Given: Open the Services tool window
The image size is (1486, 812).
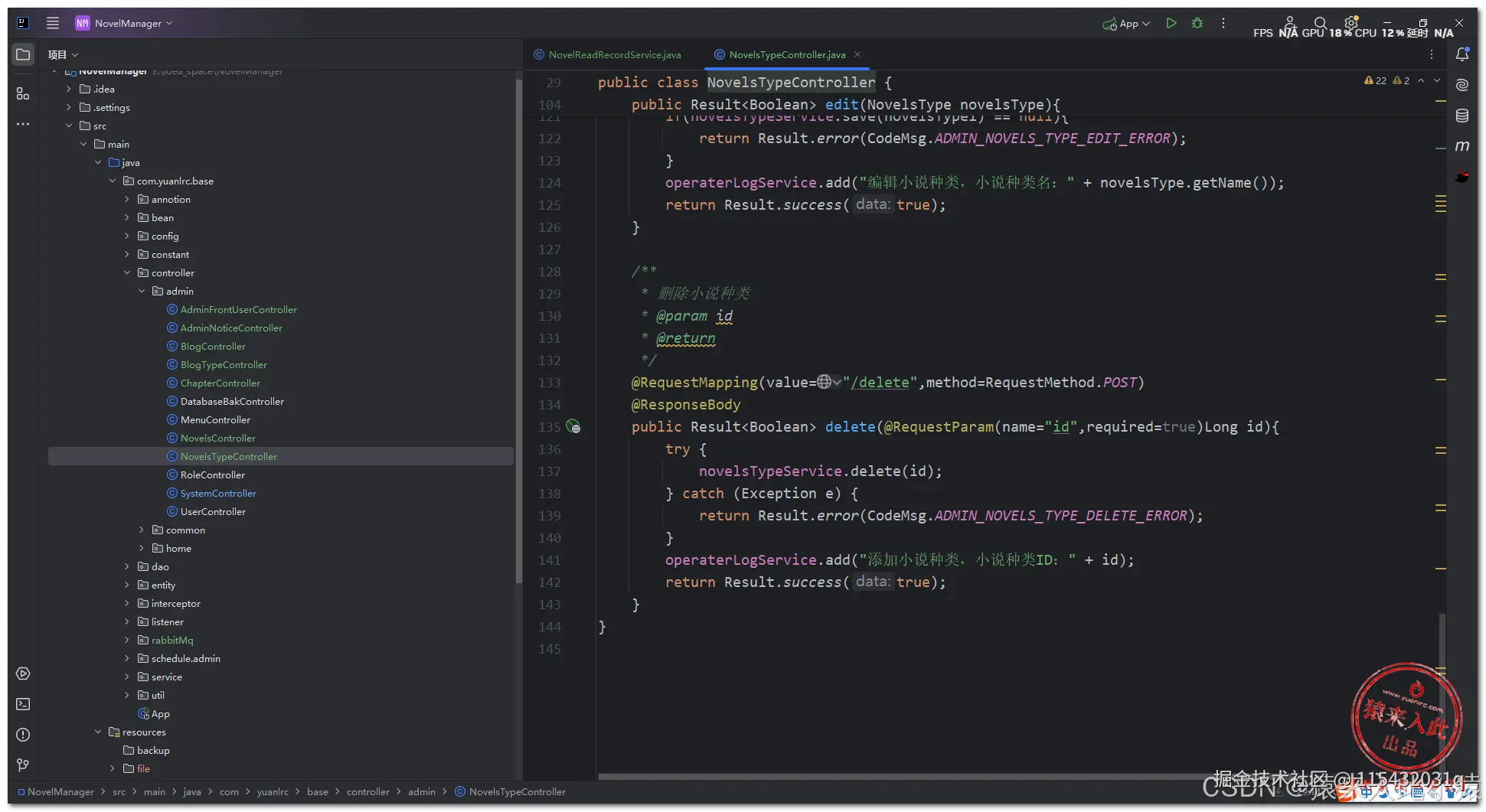Looking at the screenshot, I should coord(23,673).
